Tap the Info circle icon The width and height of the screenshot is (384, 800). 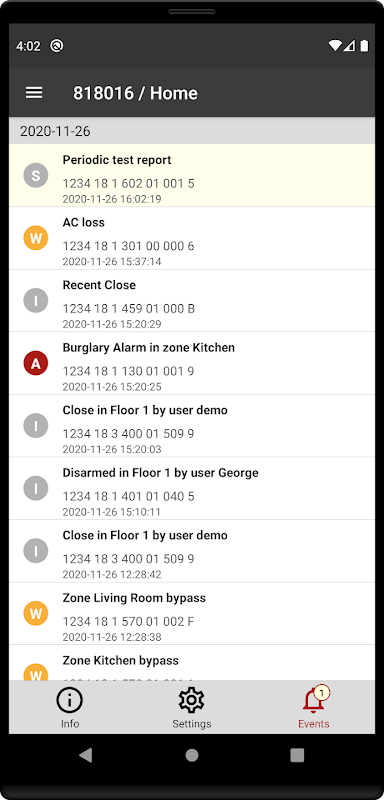pyautogui.click(x=70, y=700)
